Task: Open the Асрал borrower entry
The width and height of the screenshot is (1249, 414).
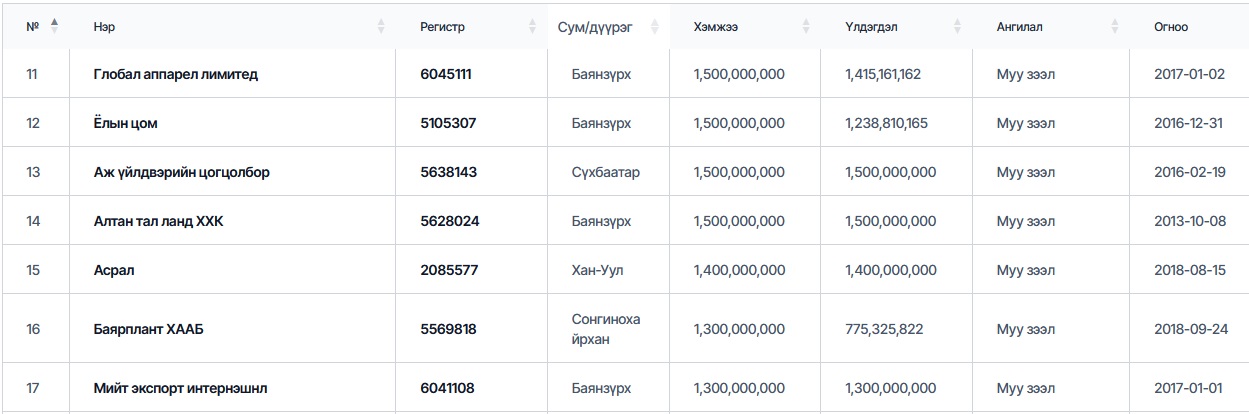Action: point(113,270)
